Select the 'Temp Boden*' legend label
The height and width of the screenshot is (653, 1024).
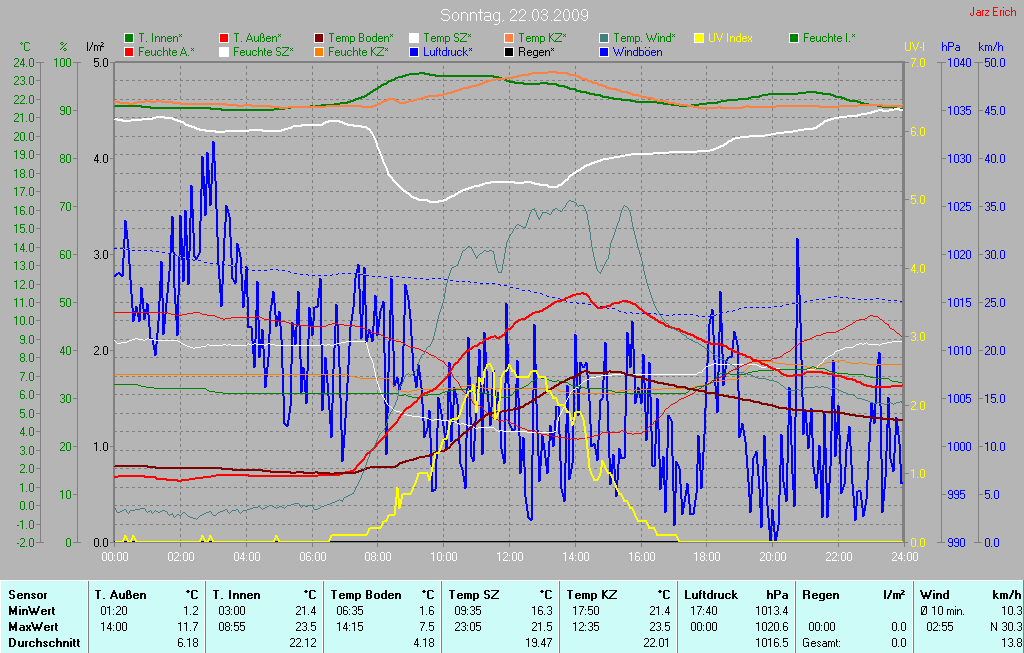[x=361, y=39]
